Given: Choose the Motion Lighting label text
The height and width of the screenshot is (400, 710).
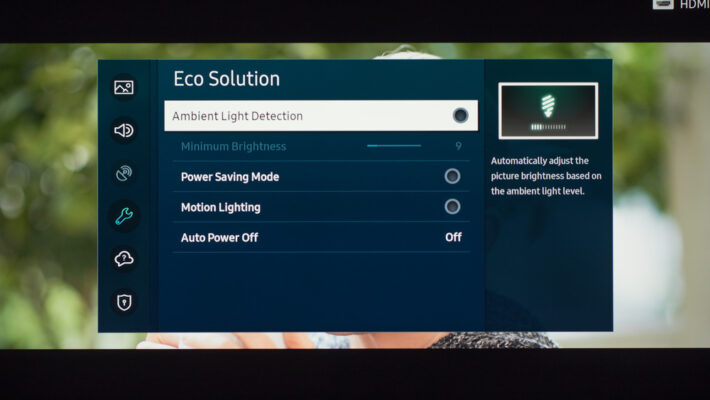Looking at the screenshot, I should [x=221, y=207].
